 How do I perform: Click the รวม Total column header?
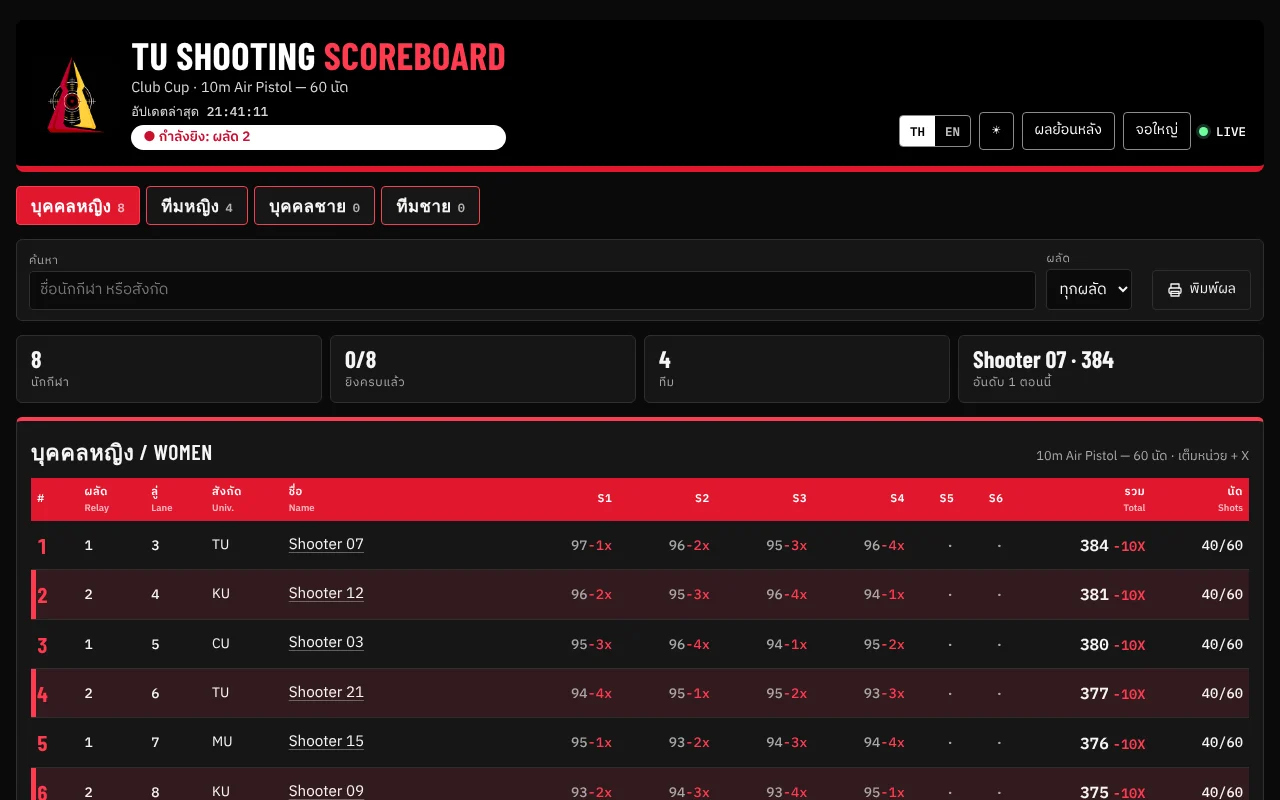click(x=1134, y=499)
